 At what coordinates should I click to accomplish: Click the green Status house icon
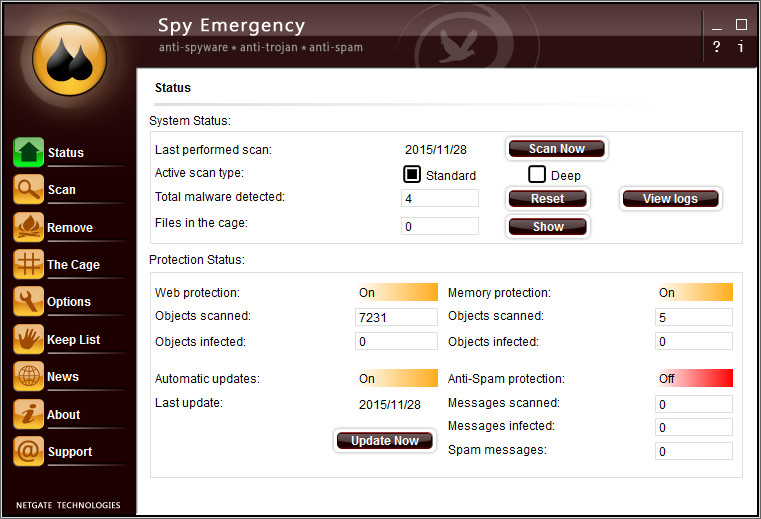pyautogui.click(x=28, y=152)
